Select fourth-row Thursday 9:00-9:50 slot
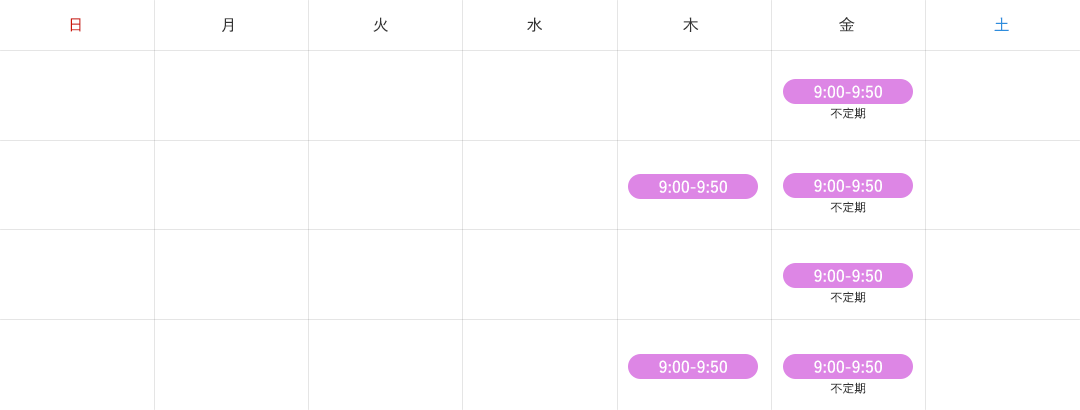 click(693, 367)
